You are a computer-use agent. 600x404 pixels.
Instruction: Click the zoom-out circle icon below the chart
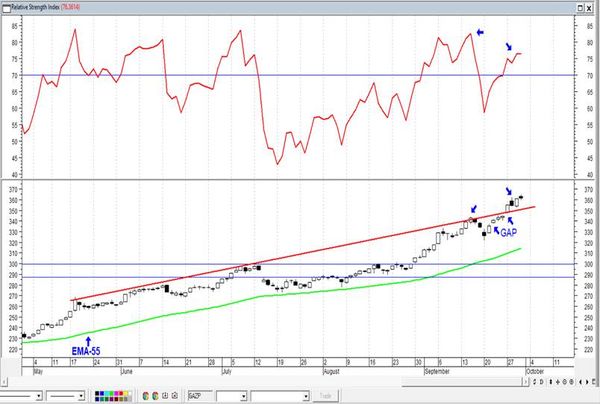[571, 382]
